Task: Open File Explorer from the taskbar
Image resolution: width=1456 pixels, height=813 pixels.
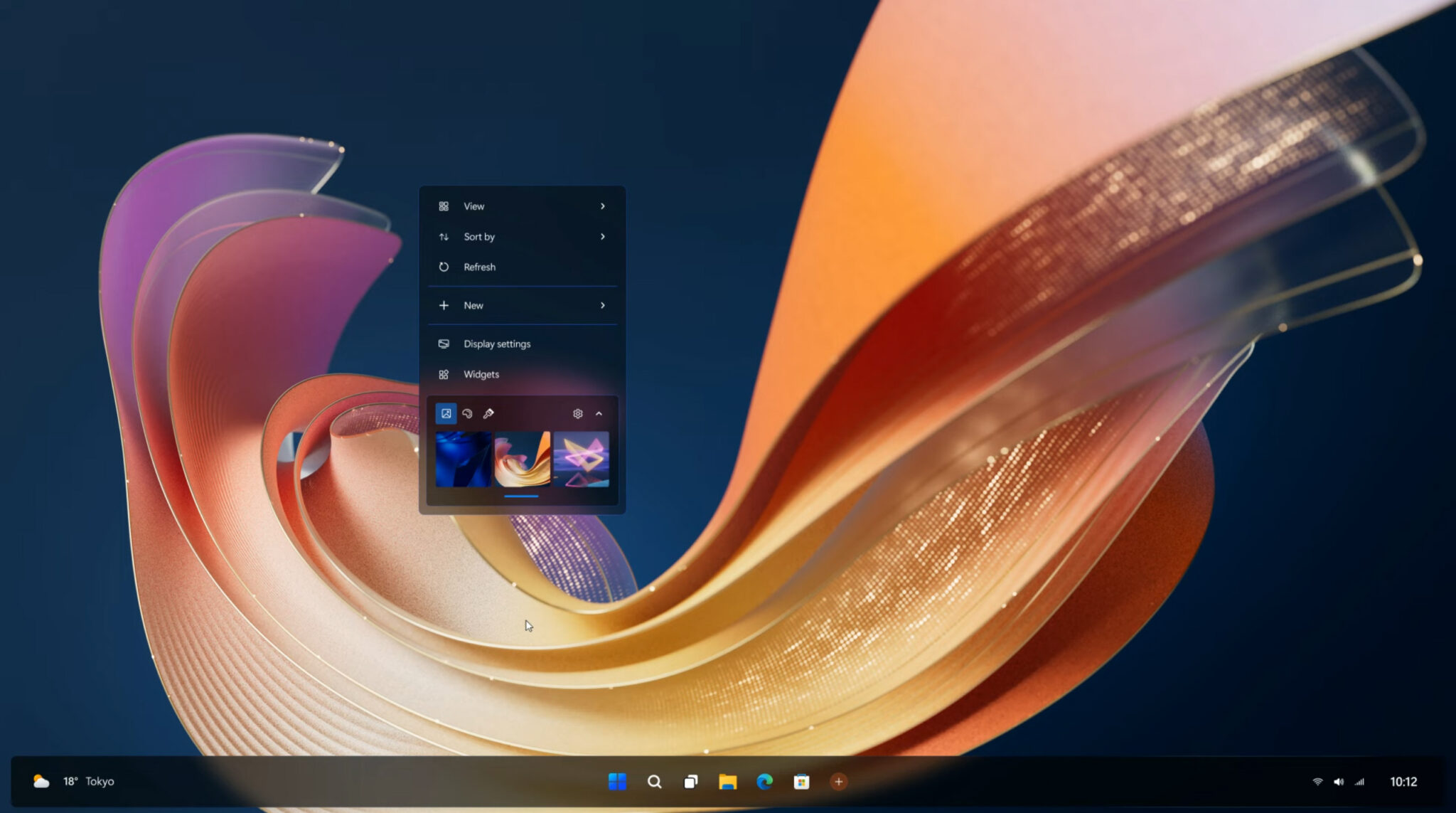Action: coord(727,781)
